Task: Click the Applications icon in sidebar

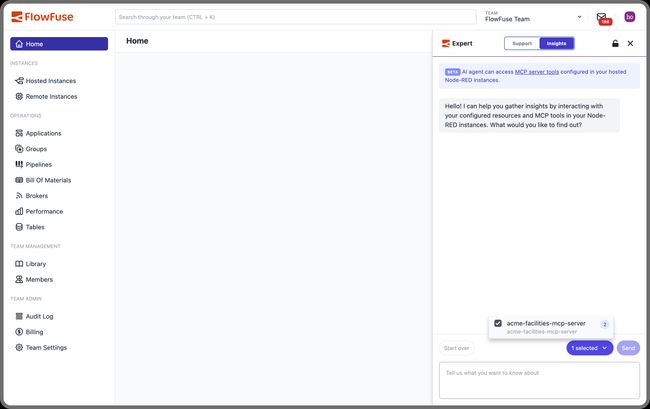Action: pos(19,133)
